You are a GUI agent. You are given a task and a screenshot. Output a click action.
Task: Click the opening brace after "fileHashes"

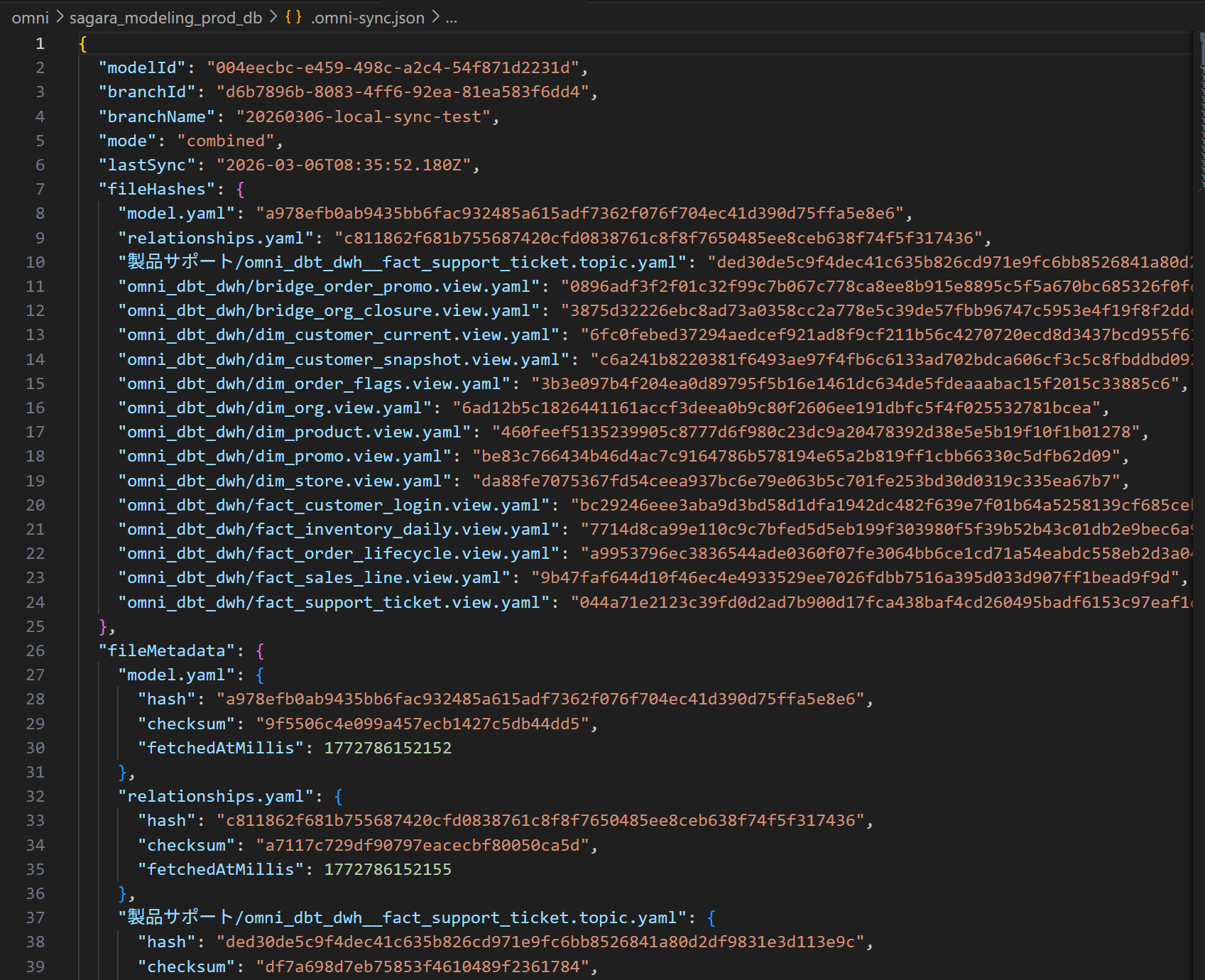[241, 190]
